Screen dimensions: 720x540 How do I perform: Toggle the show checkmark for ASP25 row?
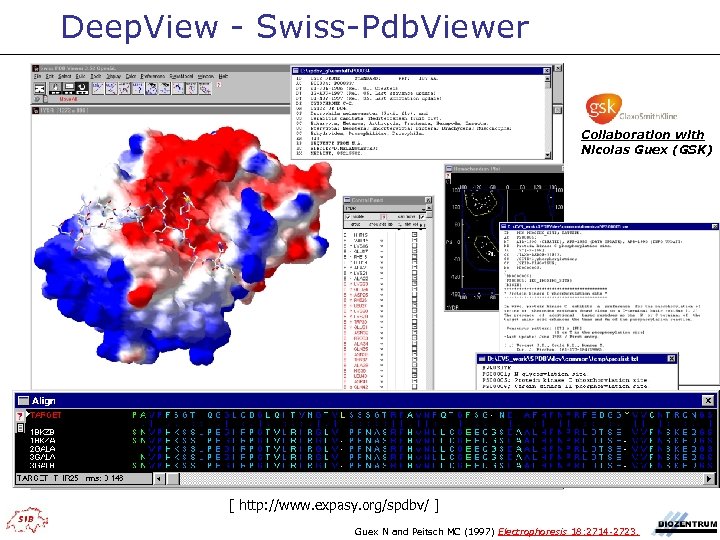(382, 295)
